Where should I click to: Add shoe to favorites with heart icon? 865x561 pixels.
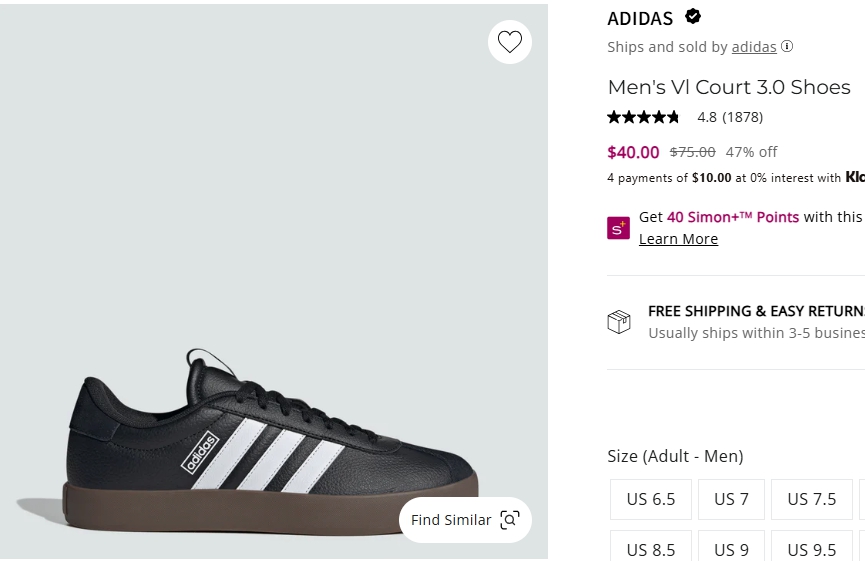[510, 42]
